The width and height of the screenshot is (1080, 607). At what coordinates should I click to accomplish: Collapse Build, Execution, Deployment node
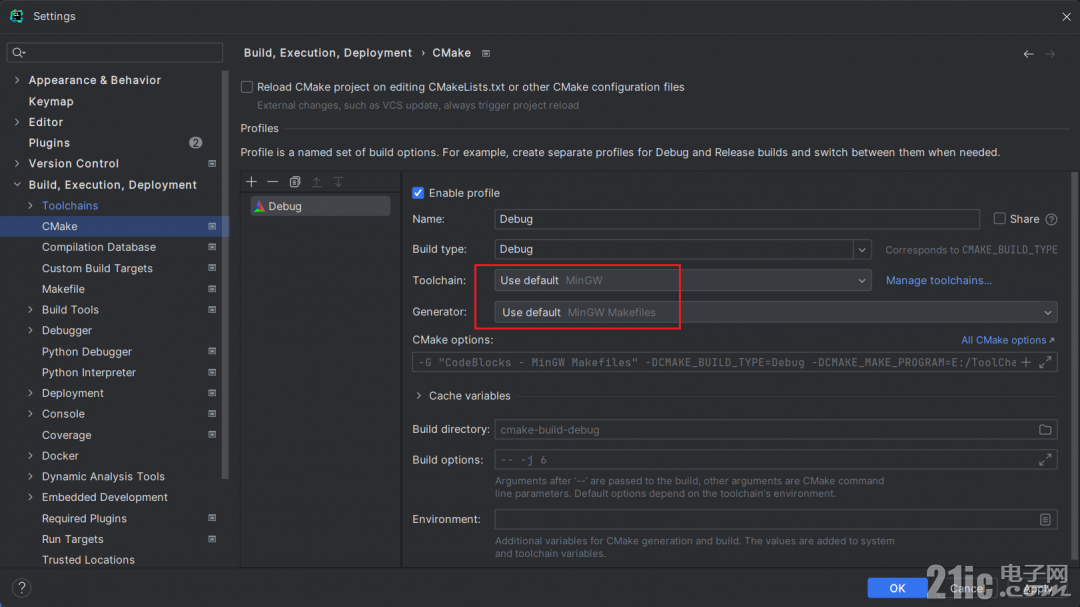(17, 185)
